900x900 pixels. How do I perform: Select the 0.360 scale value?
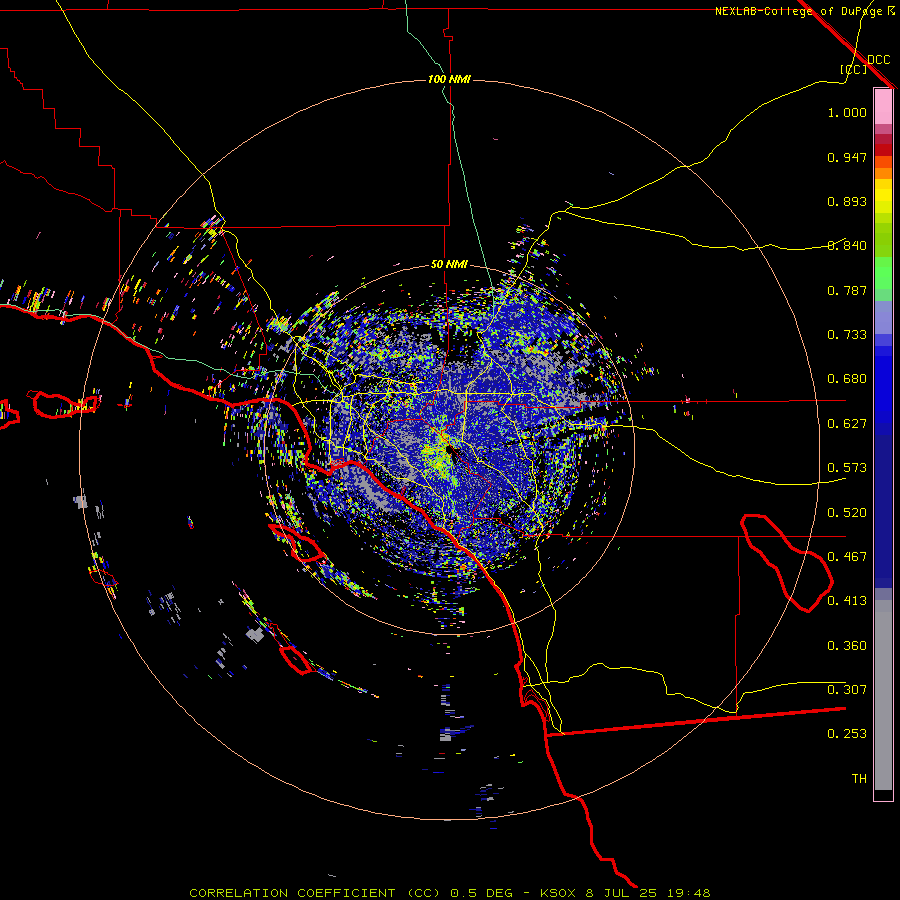847,646
